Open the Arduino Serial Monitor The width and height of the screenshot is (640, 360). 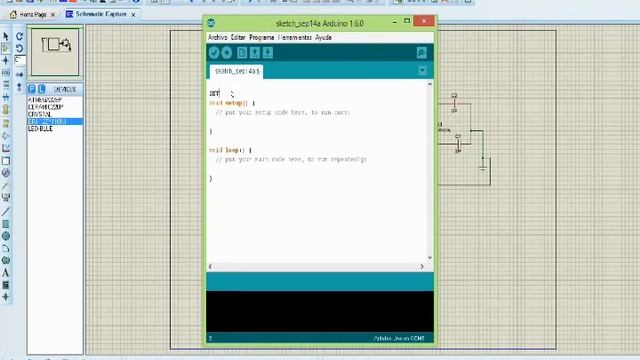(x=422, y=53)
